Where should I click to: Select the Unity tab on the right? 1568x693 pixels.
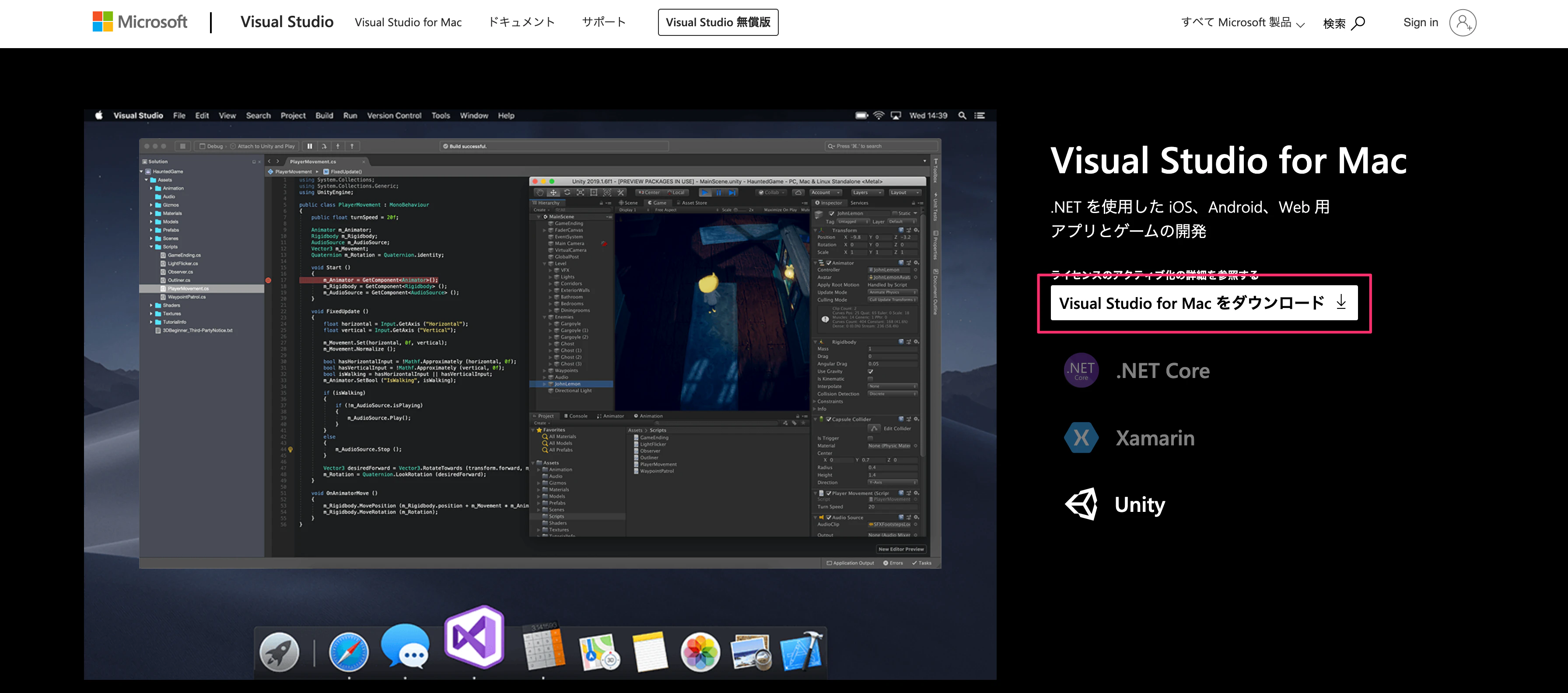(1115, 504)
